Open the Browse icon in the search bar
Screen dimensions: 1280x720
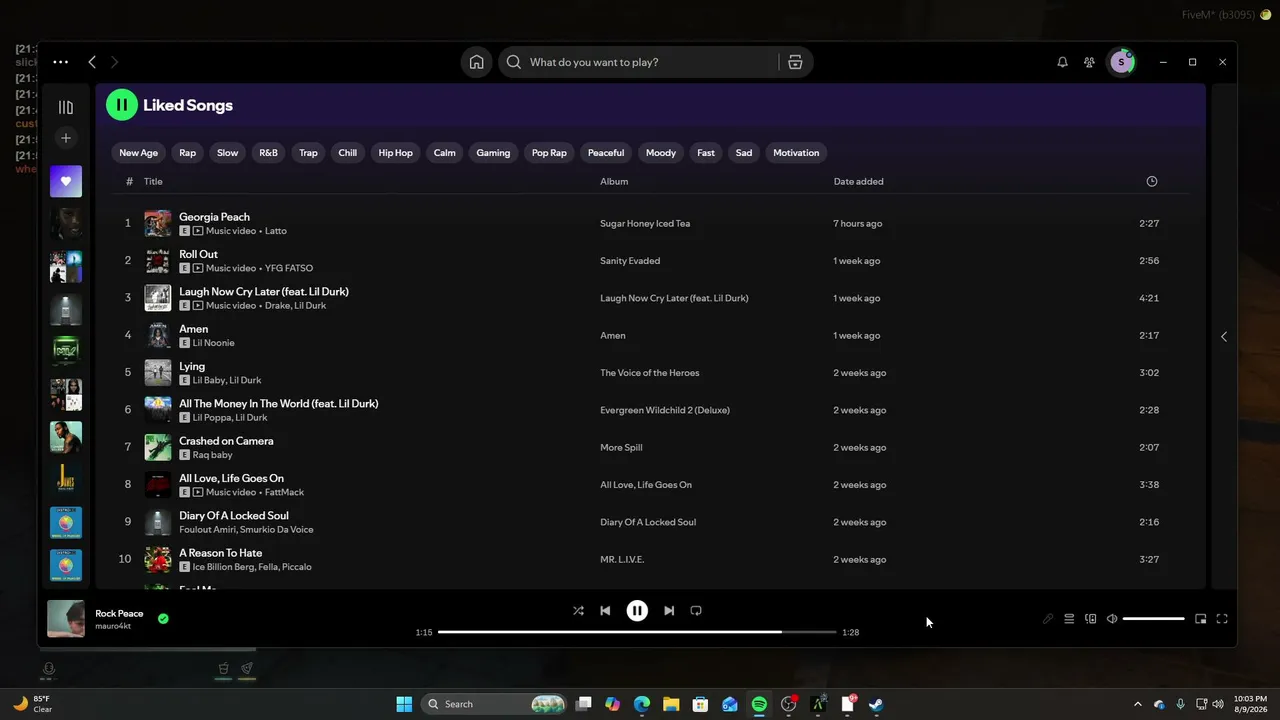coord(795,62)
